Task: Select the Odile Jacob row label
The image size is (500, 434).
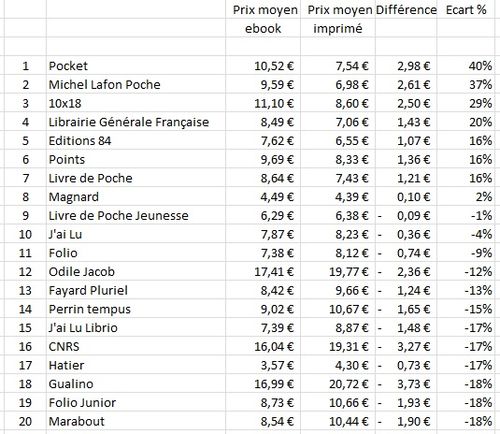Action: [136, 272]
